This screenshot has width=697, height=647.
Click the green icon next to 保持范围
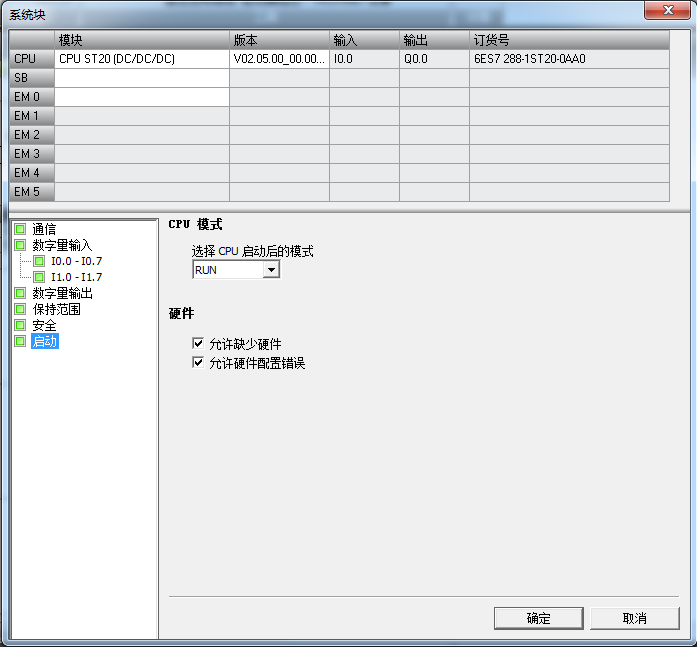[20, 309]
